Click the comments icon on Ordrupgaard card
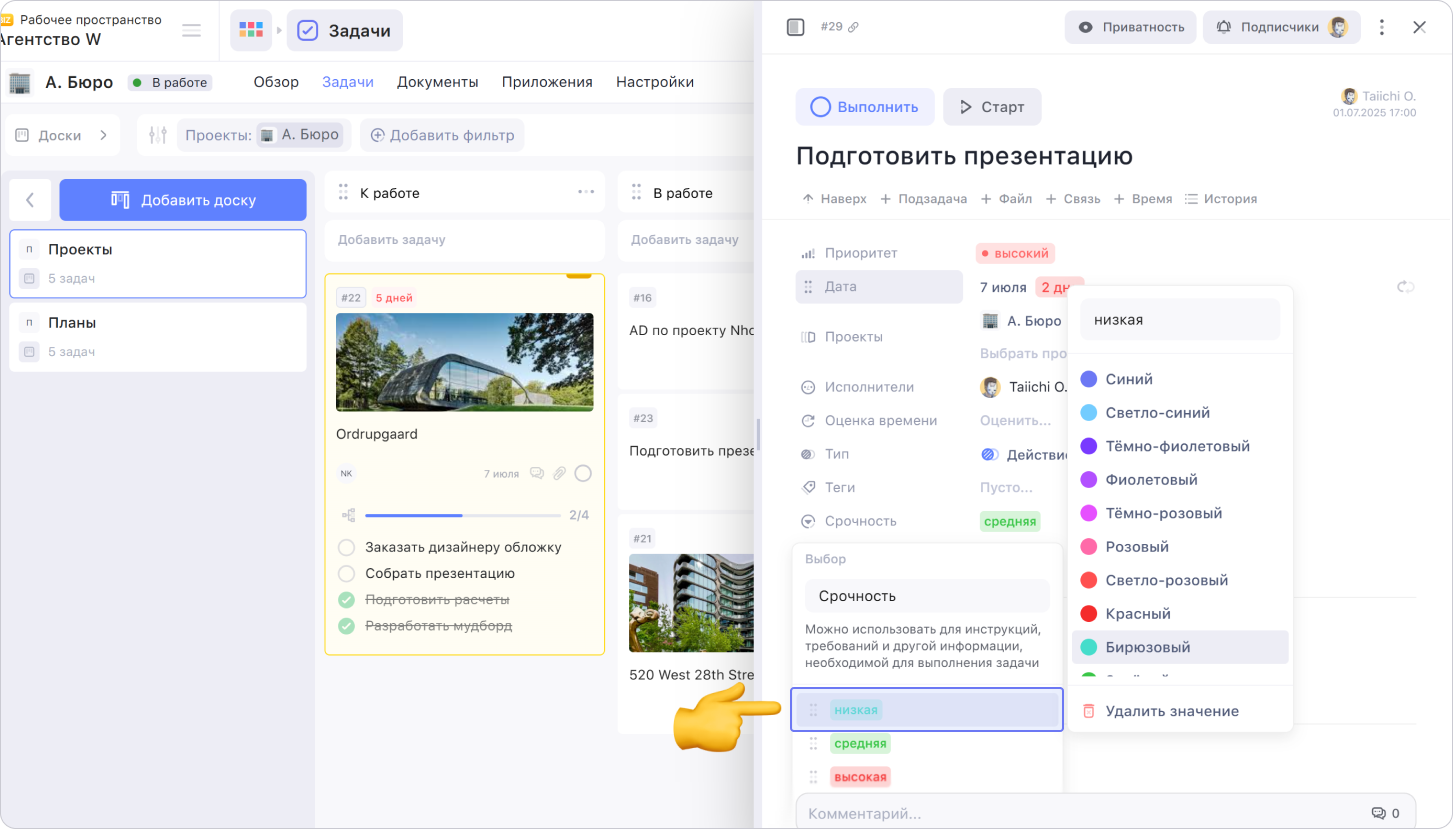The image size is (1453, 829). click(x=537, y=473)
